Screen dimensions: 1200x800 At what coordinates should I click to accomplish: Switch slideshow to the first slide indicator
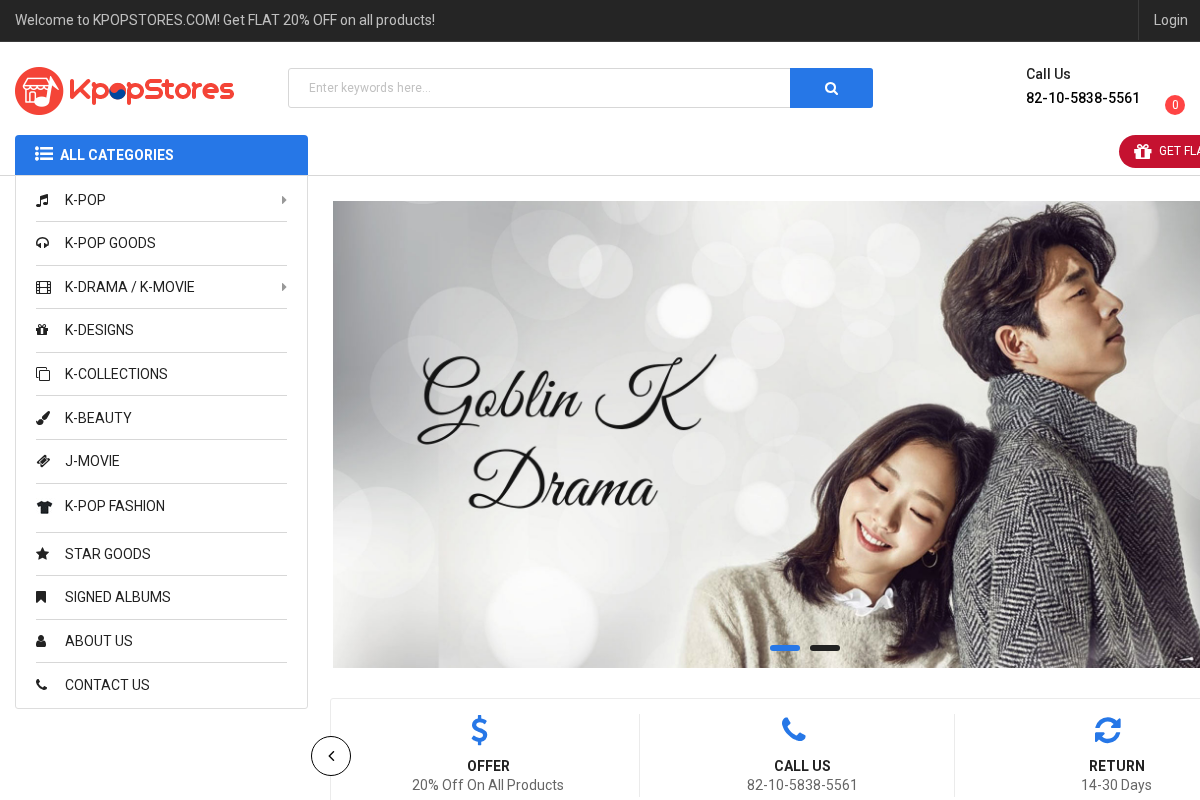click(x=785, y=648)
